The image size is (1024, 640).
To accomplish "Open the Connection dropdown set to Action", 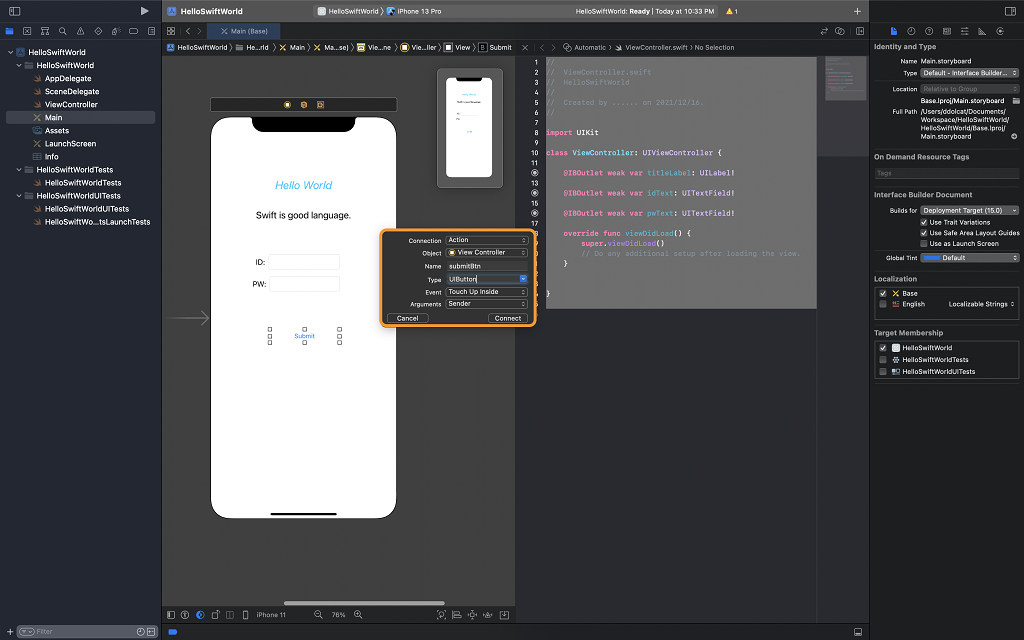I will [486, 240].
